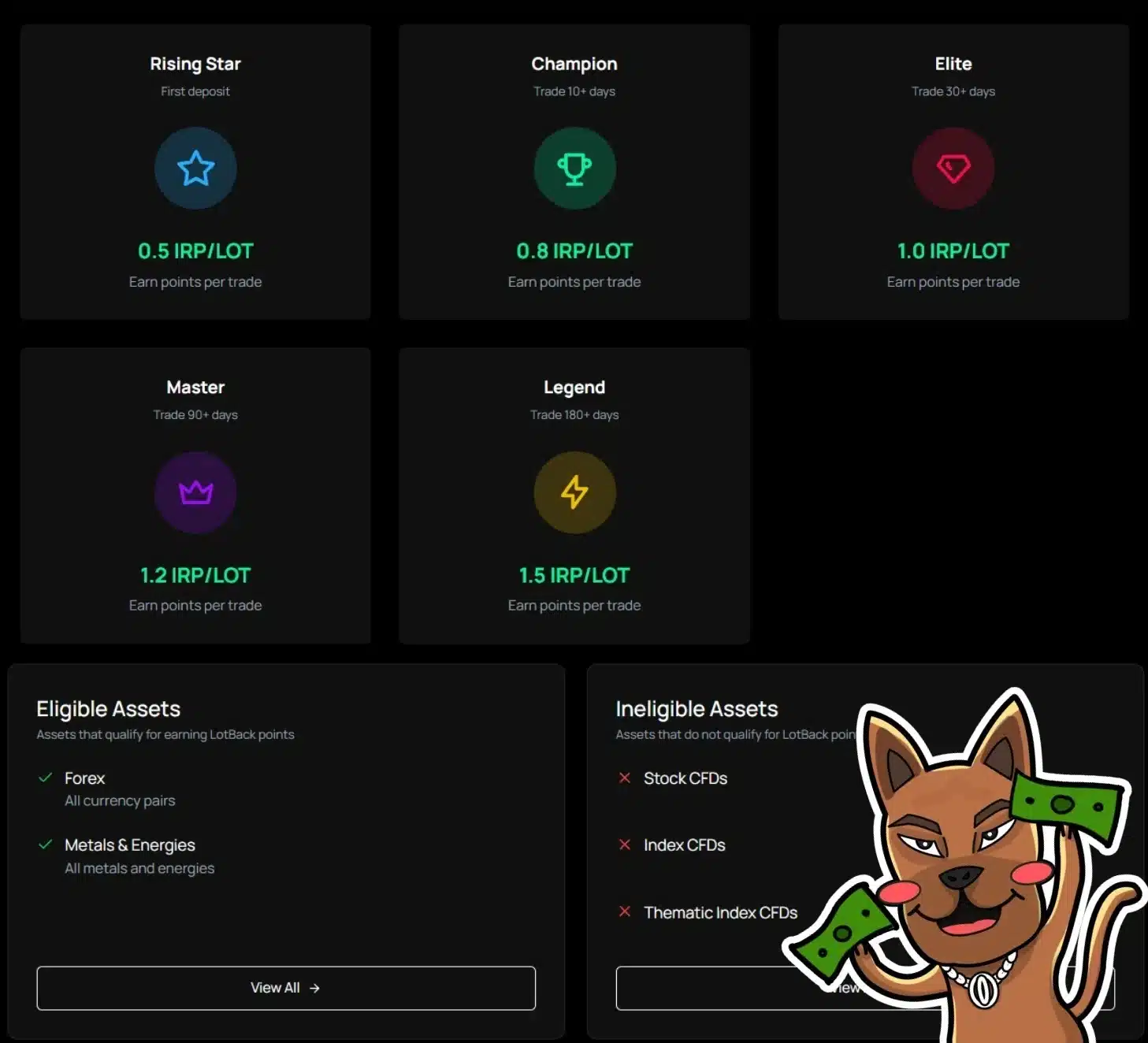Click the green checkmark beside Metals & Energies

pyautogui.click(x=46, y=844)
